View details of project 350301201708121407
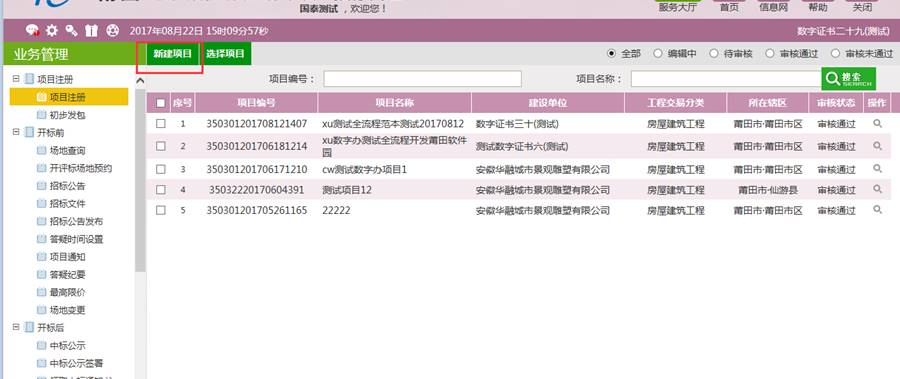This screenshot has width=900, height=379. pos(877,123)
